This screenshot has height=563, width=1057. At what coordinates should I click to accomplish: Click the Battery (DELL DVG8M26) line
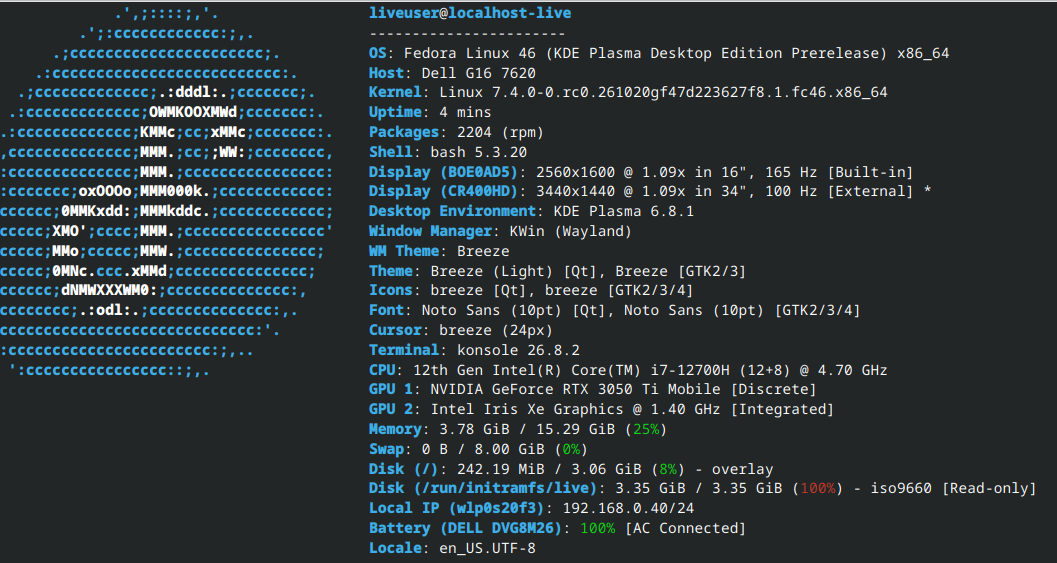557,529
